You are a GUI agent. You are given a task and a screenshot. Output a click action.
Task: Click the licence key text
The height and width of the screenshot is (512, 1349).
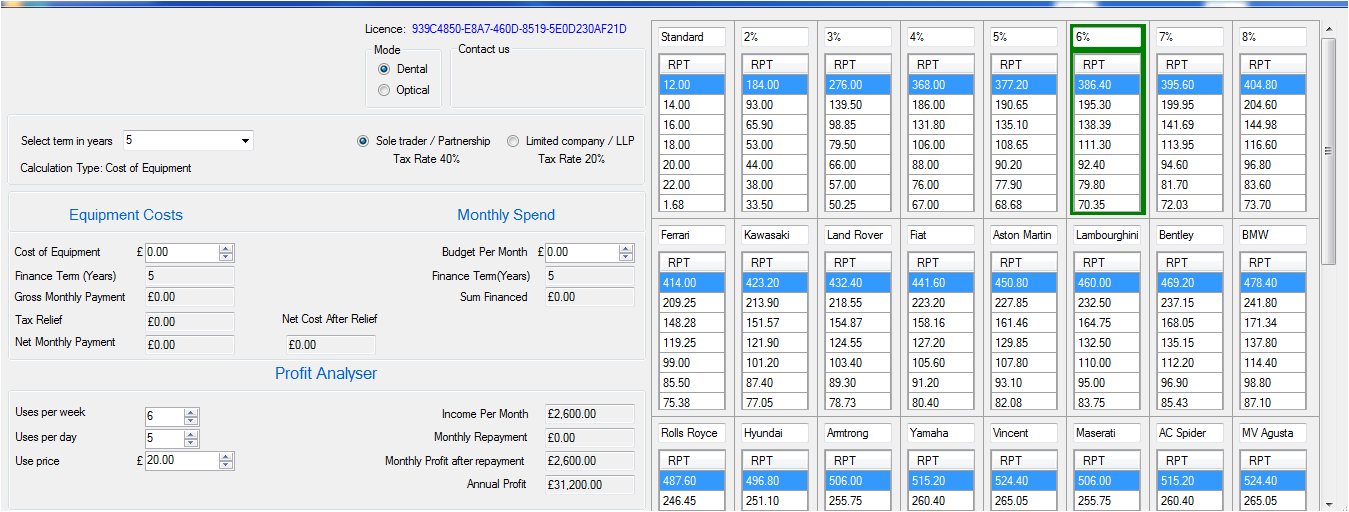pos(519,29)
